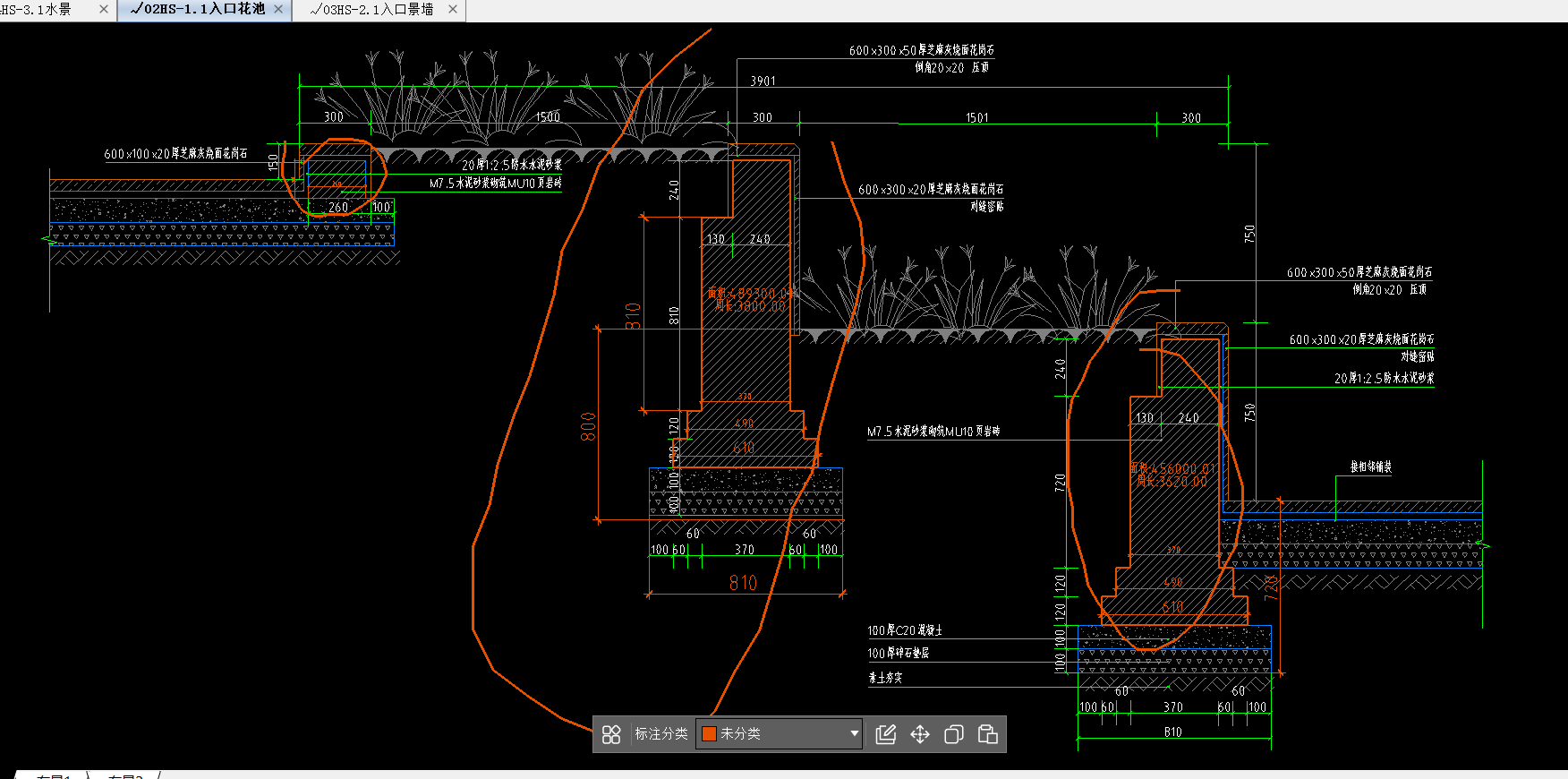1568x779 pixels.
Task: Pick the orange 310 vertical dimension
Action: tap(633, 316)
